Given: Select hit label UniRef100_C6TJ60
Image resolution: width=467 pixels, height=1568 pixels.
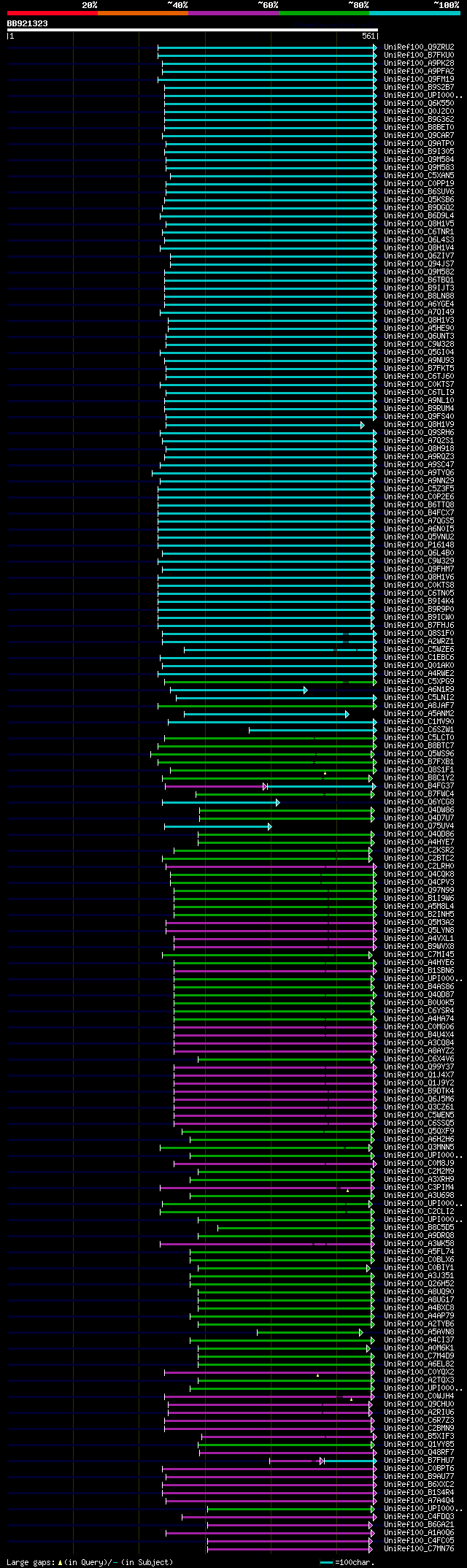Looking at the screenshot, I should click(x=419, y=376).
